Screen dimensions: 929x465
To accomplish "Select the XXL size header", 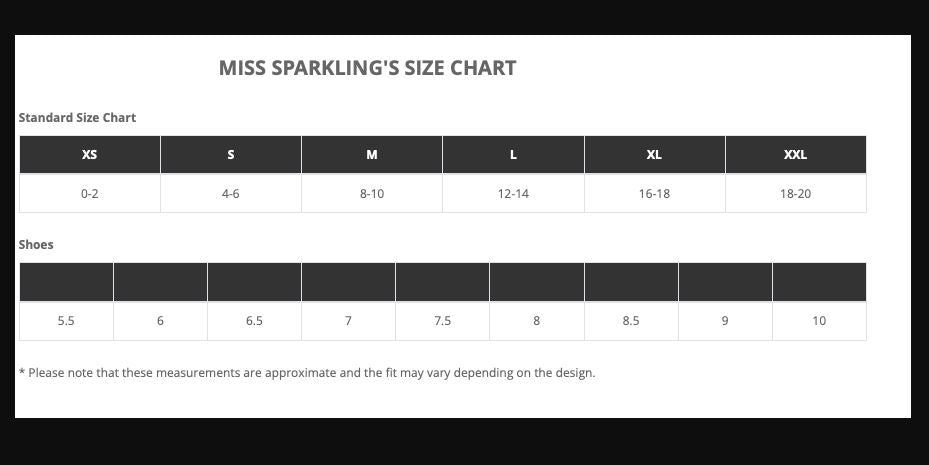I will (x=796, y=155).
